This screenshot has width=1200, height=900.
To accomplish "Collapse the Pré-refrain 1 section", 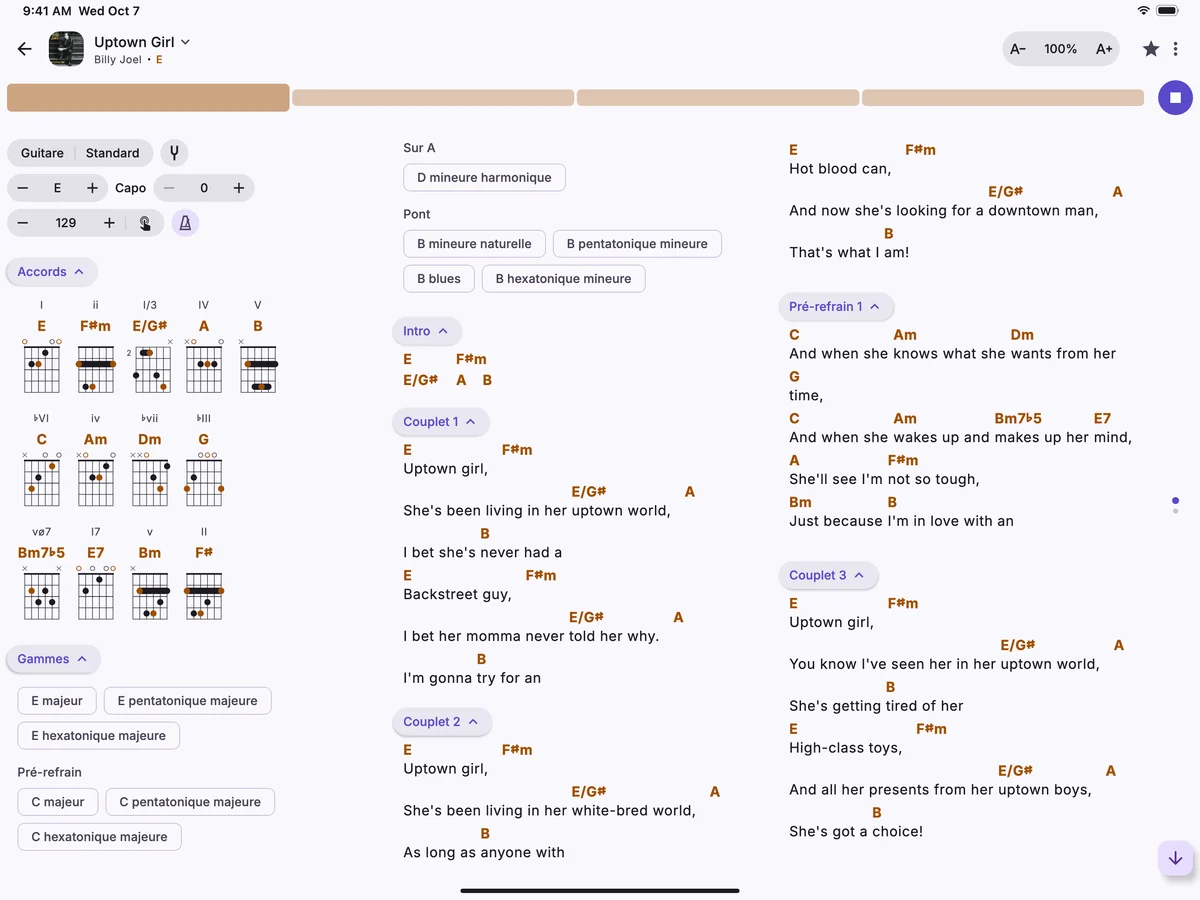I will [x=836, y=307].
